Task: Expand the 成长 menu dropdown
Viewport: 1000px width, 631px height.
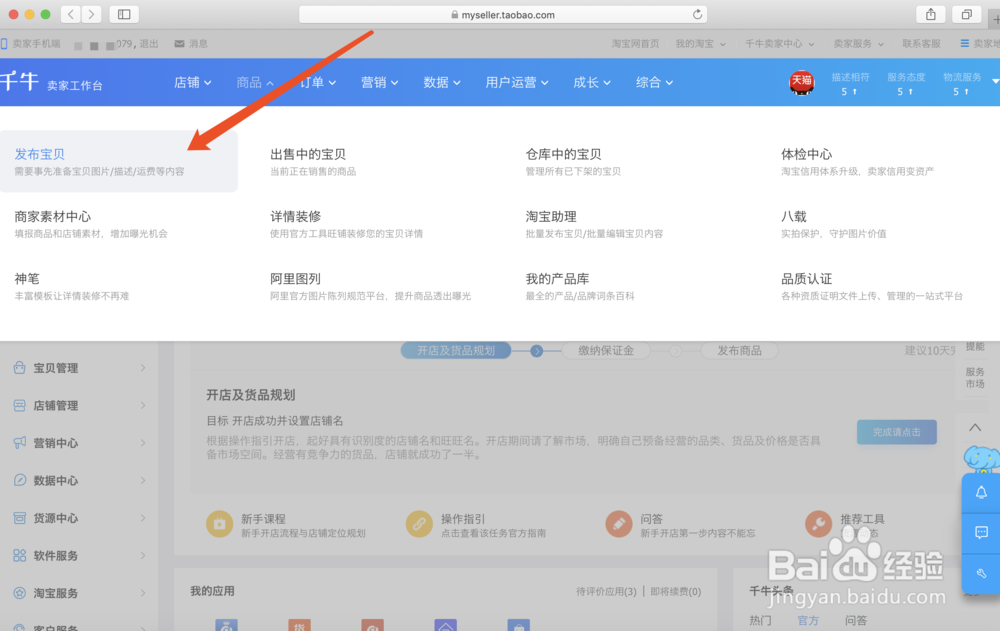Action: [592, 82]
